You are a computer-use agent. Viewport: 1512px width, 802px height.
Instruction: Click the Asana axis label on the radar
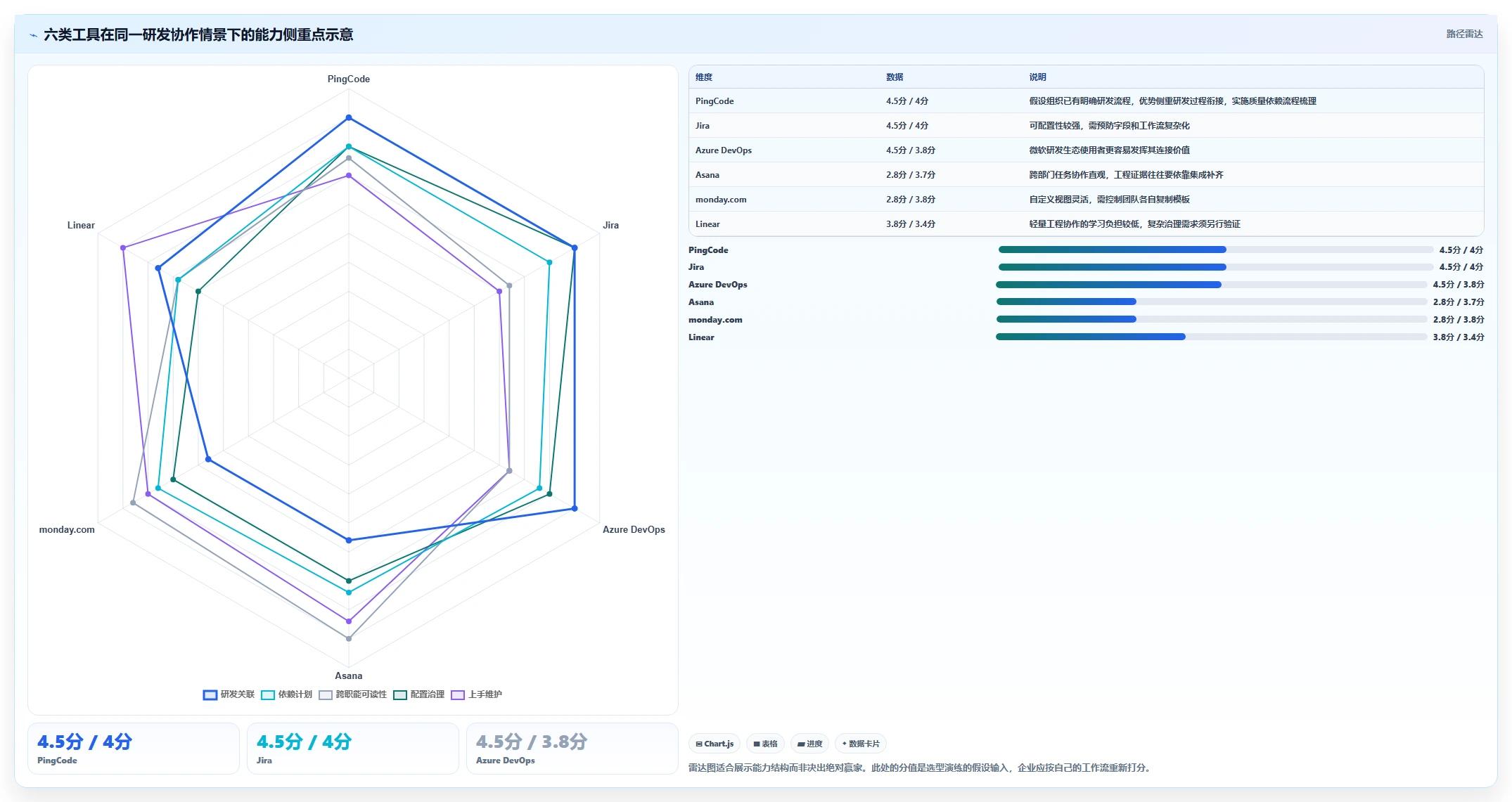pos(349,676)
